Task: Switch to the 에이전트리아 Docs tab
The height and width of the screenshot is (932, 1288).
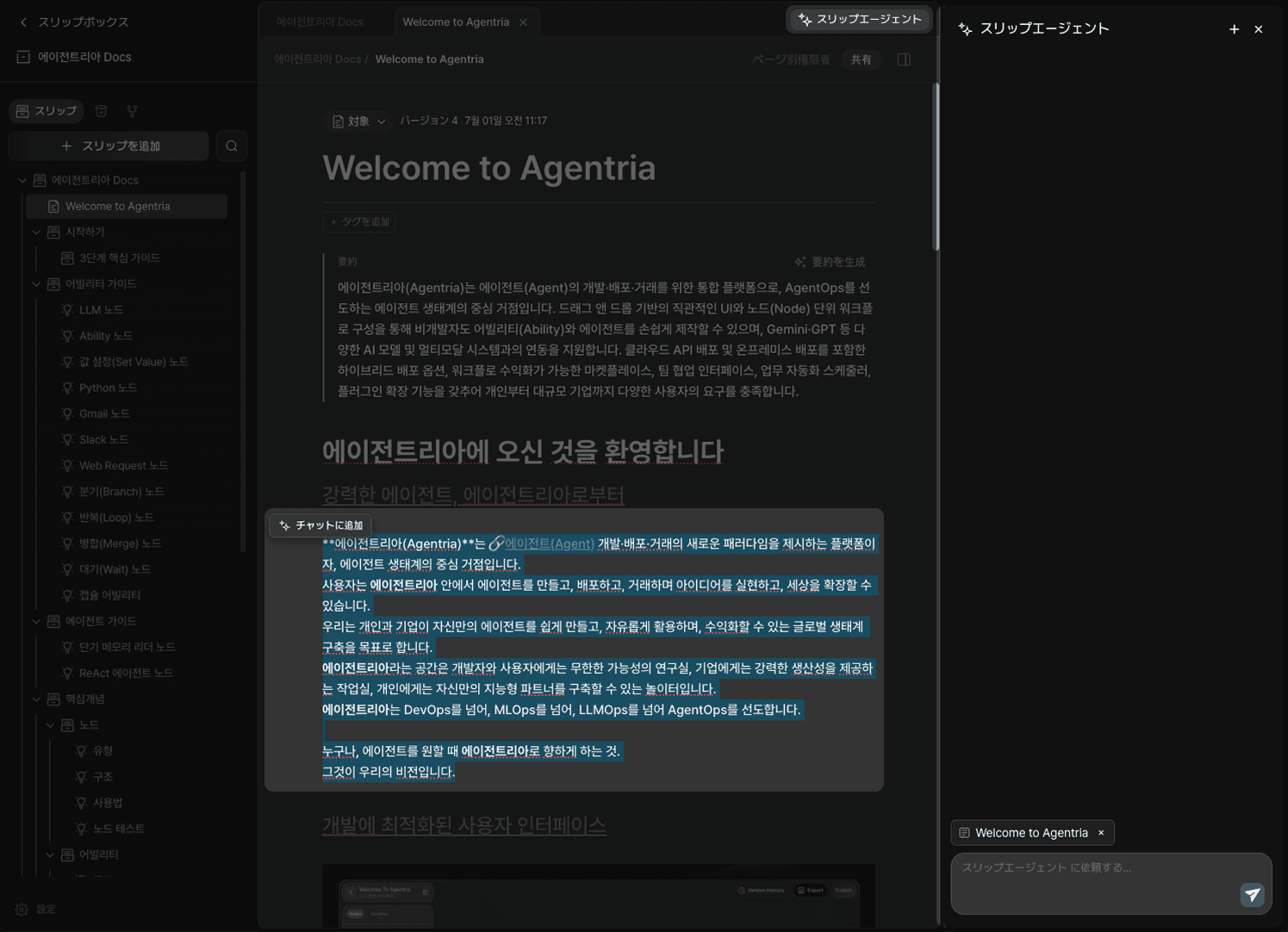Action: click(x=320, y=22)
